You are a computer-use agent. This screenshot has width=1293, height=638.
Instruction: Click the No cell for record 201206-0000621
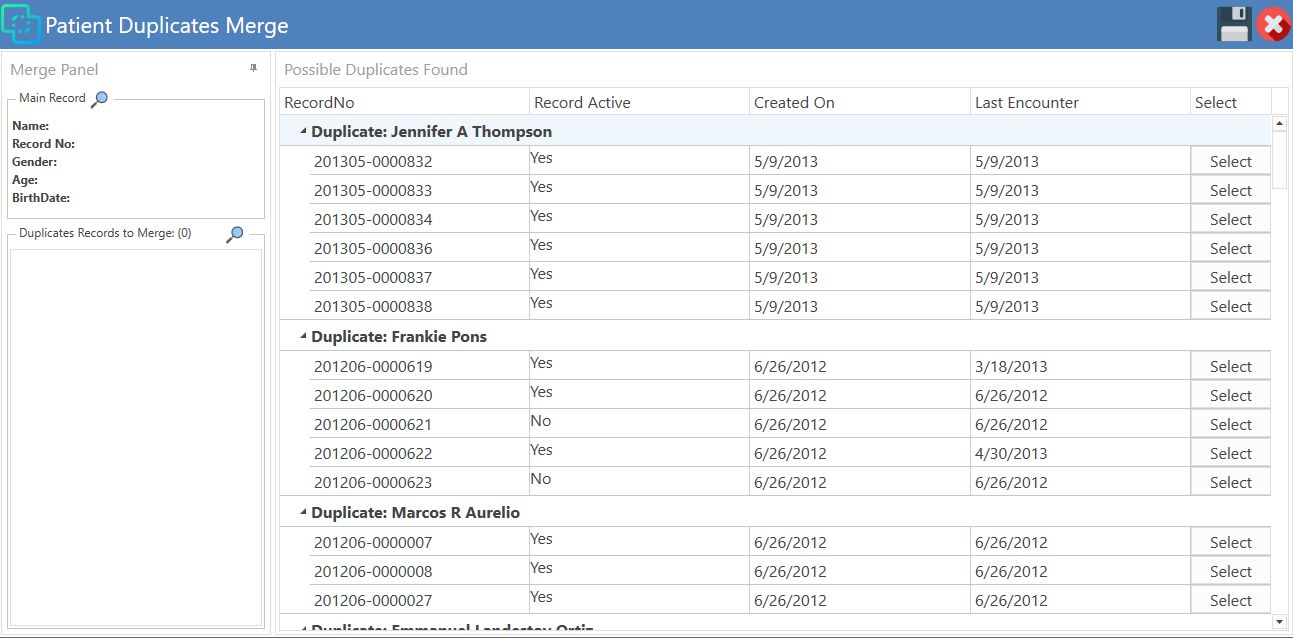tap(639, 424)
